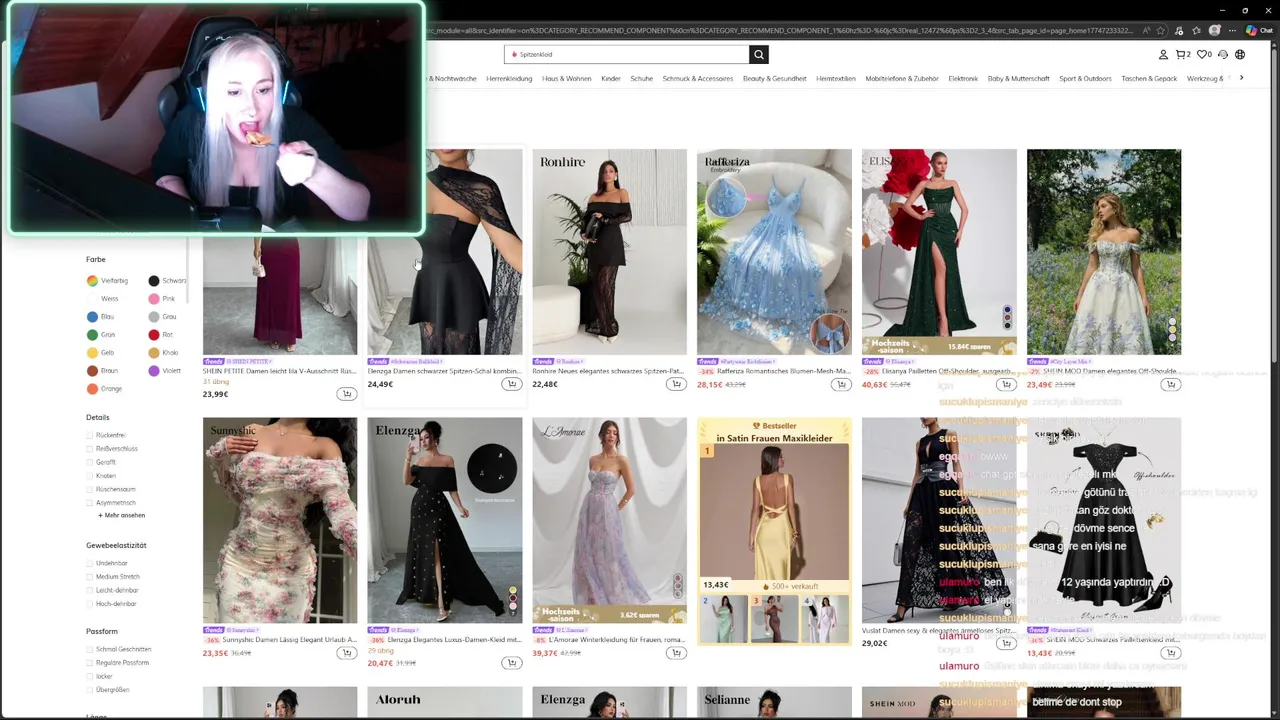This screenshot has height=720, width=1280.
Task: Click the browser address bar URL
Action: click(780, 31)
